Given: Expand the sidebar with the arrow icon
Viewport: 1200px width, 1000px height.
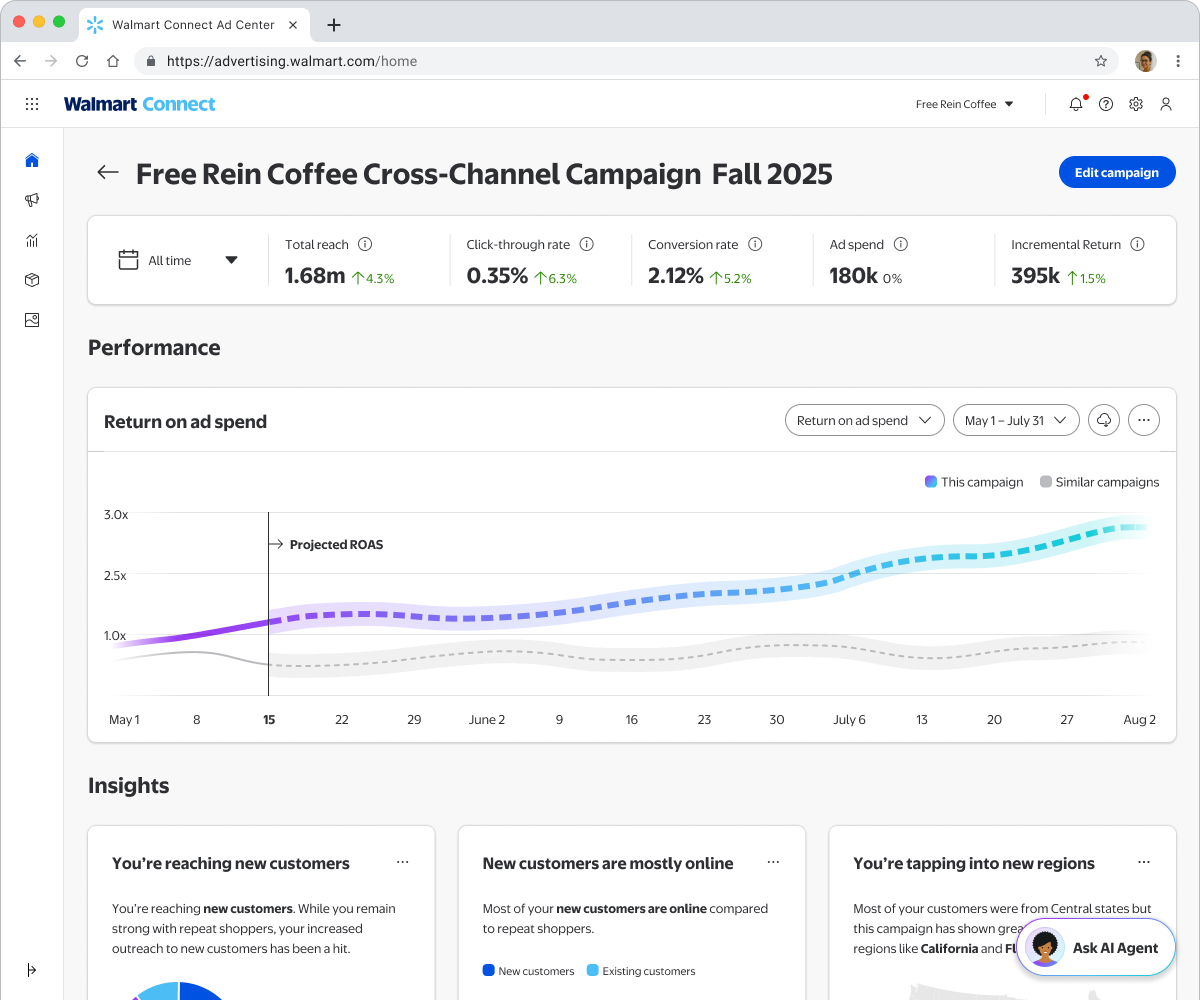Looking at the screenshot, I should pyautogui.click(x=32, y=970).
